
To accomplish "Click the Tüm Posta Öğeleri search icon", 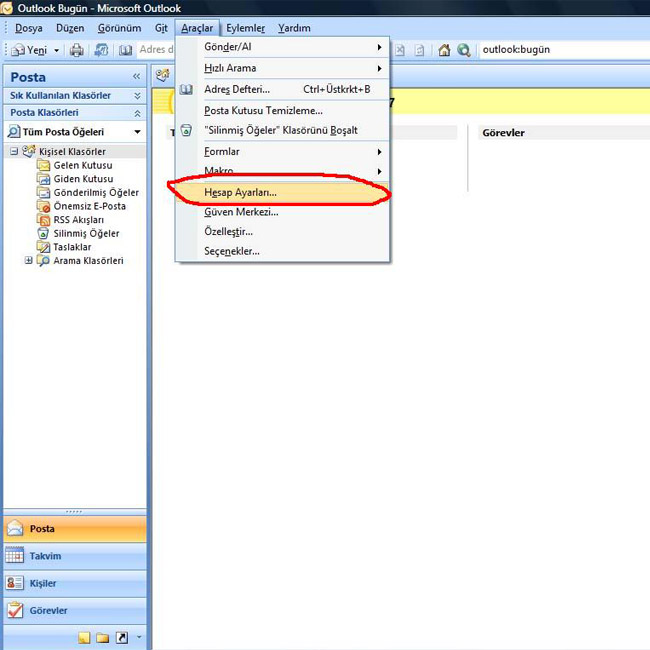I will tap(14, 132).
